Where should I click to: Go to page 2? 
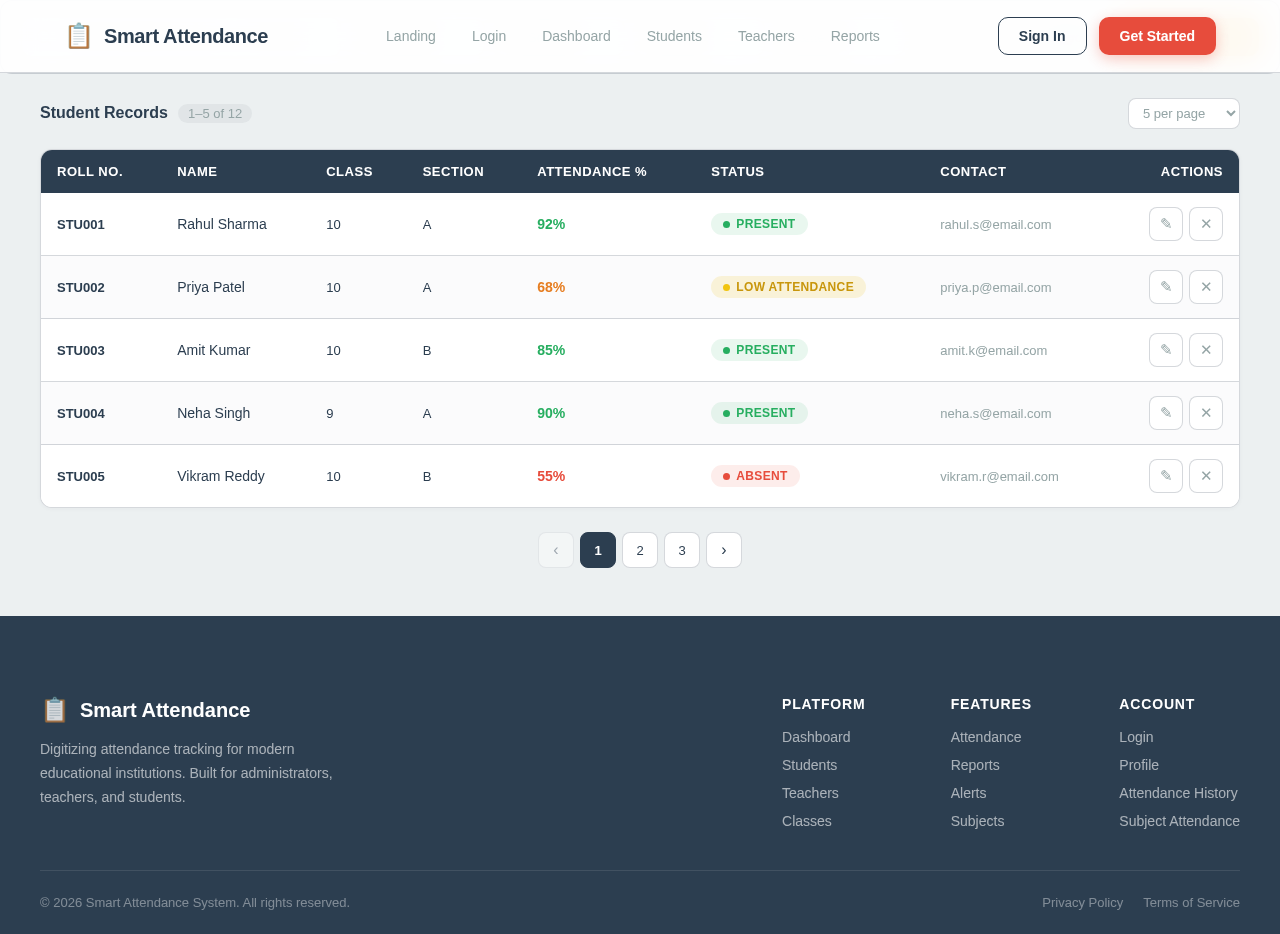640,550
